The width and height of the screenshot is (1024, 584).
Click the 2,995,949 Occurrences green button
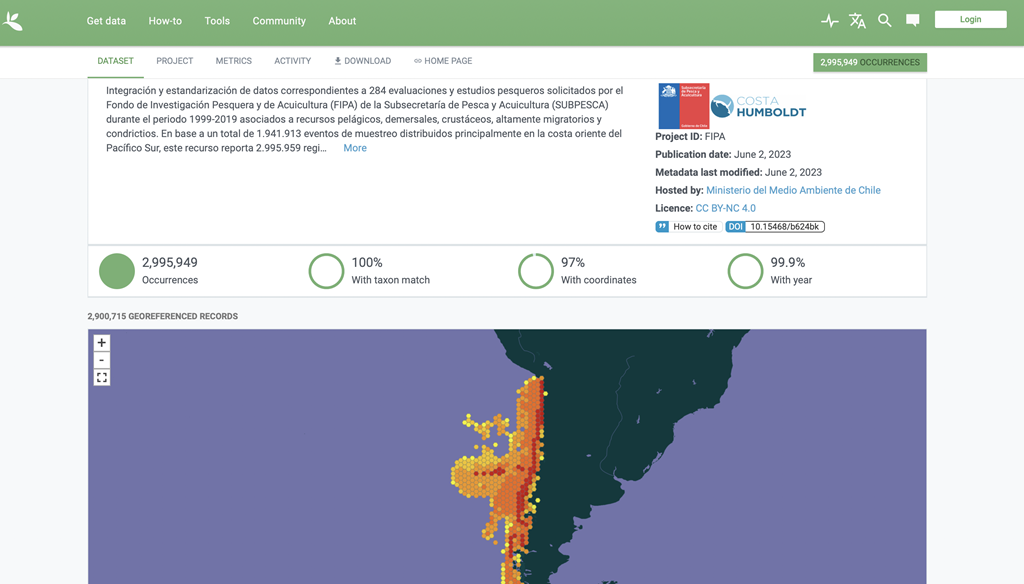(x=869, y=63)
